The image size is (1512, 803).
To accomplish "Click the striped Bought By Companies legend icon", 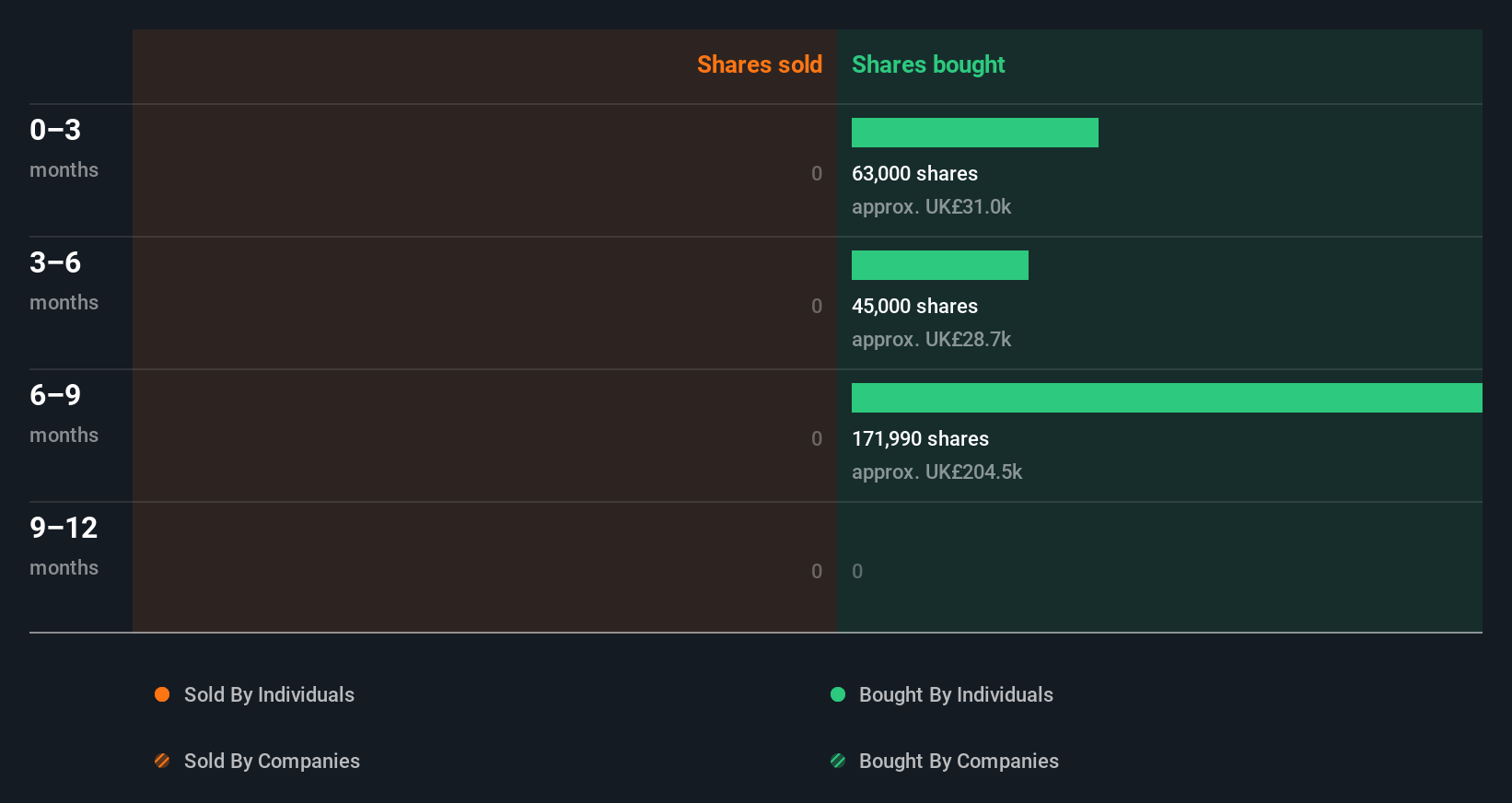I will [x=838, y=761].
